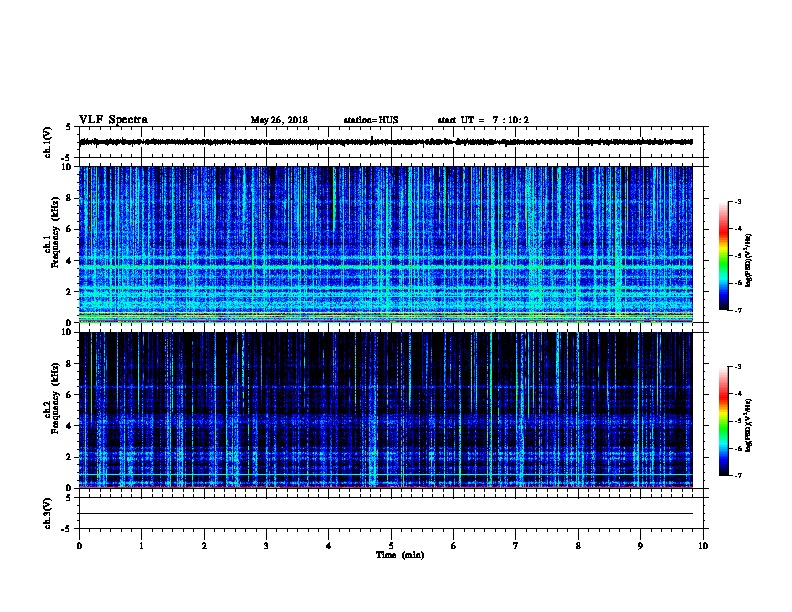
Task: Click the ch.2 Frequency (kHz) axis label
Action: pos(52,398)
